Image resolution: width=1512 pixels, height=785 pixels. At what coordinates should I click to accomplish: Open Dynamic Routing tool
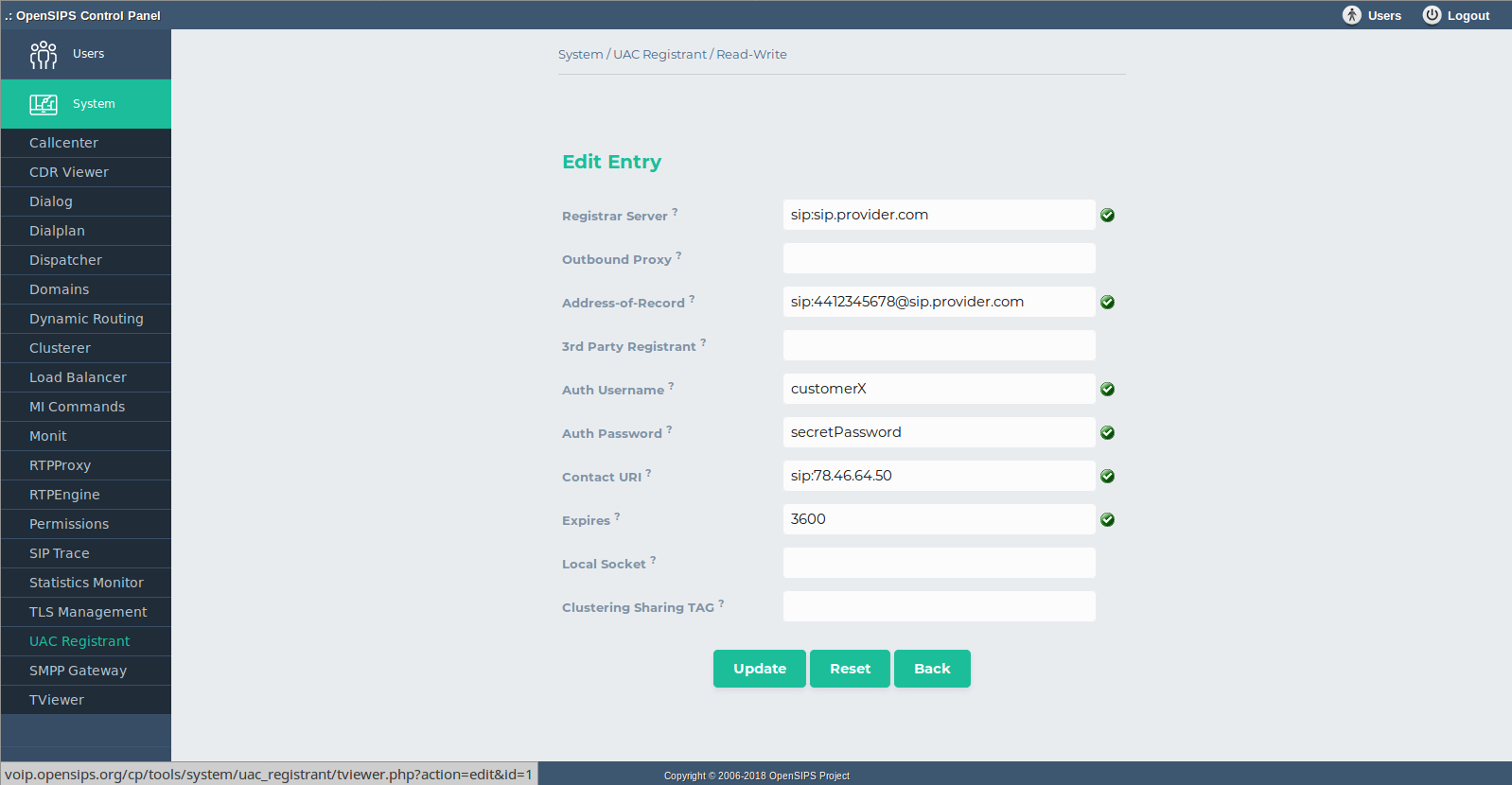pos(86,319)
